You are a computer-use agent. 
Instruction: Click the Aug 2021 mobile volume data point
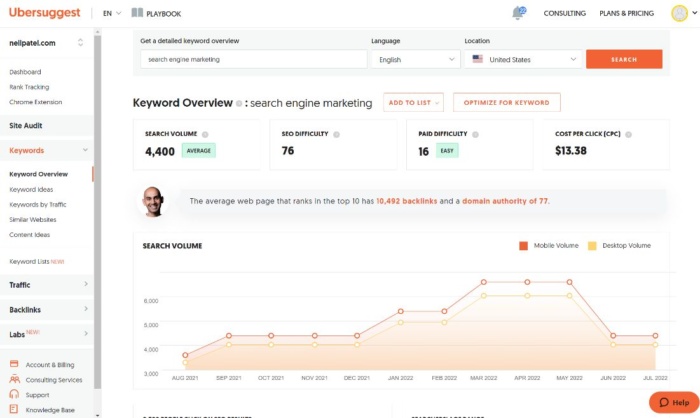[x=185, y=355]
